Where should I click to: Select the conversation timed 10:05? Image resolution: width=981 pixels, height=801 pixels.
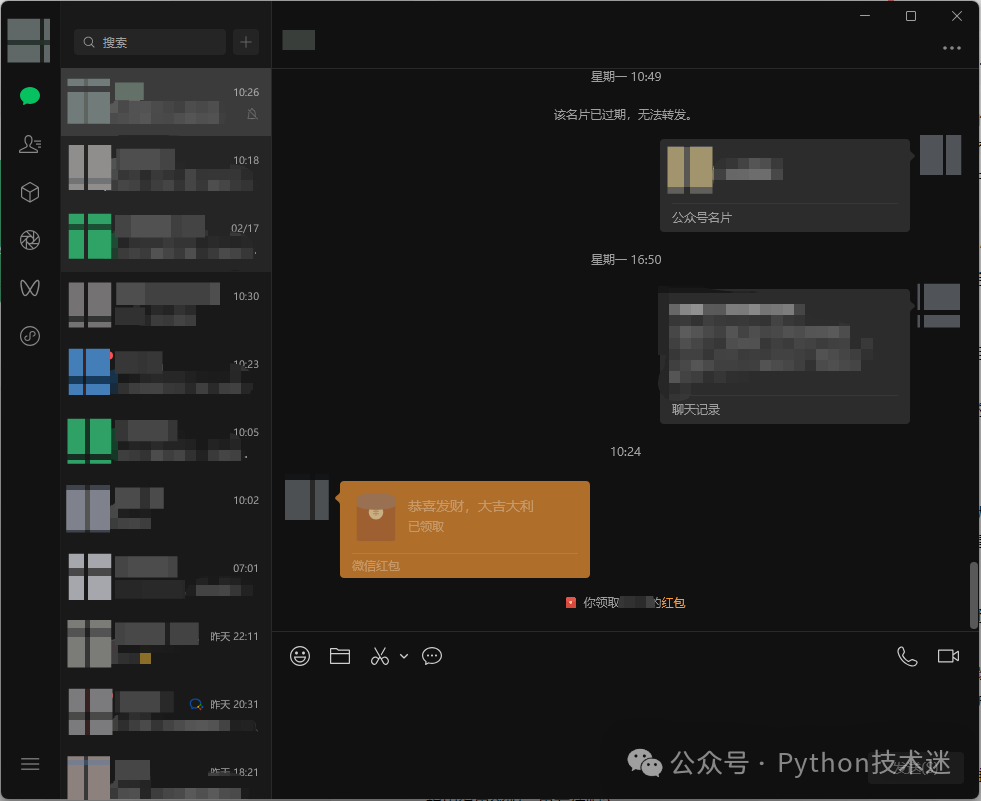166,442
